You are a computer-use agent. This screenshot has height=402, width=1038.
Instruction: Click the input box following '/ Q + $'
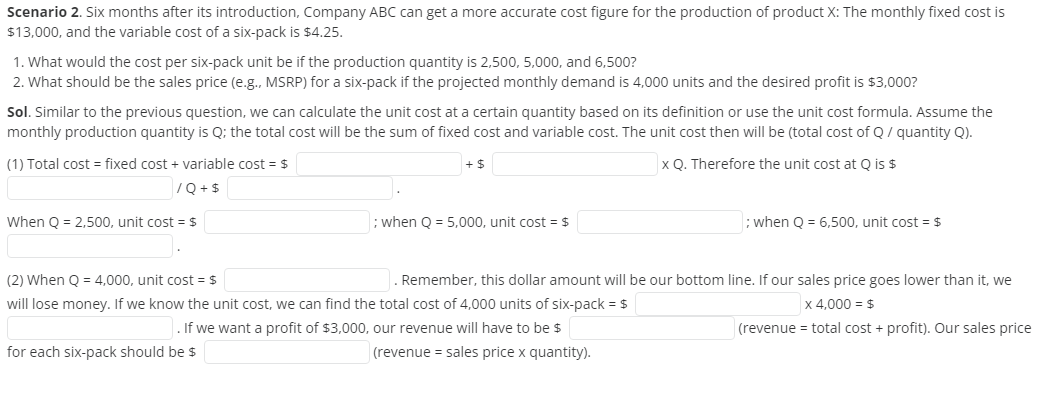pos(310,188)
